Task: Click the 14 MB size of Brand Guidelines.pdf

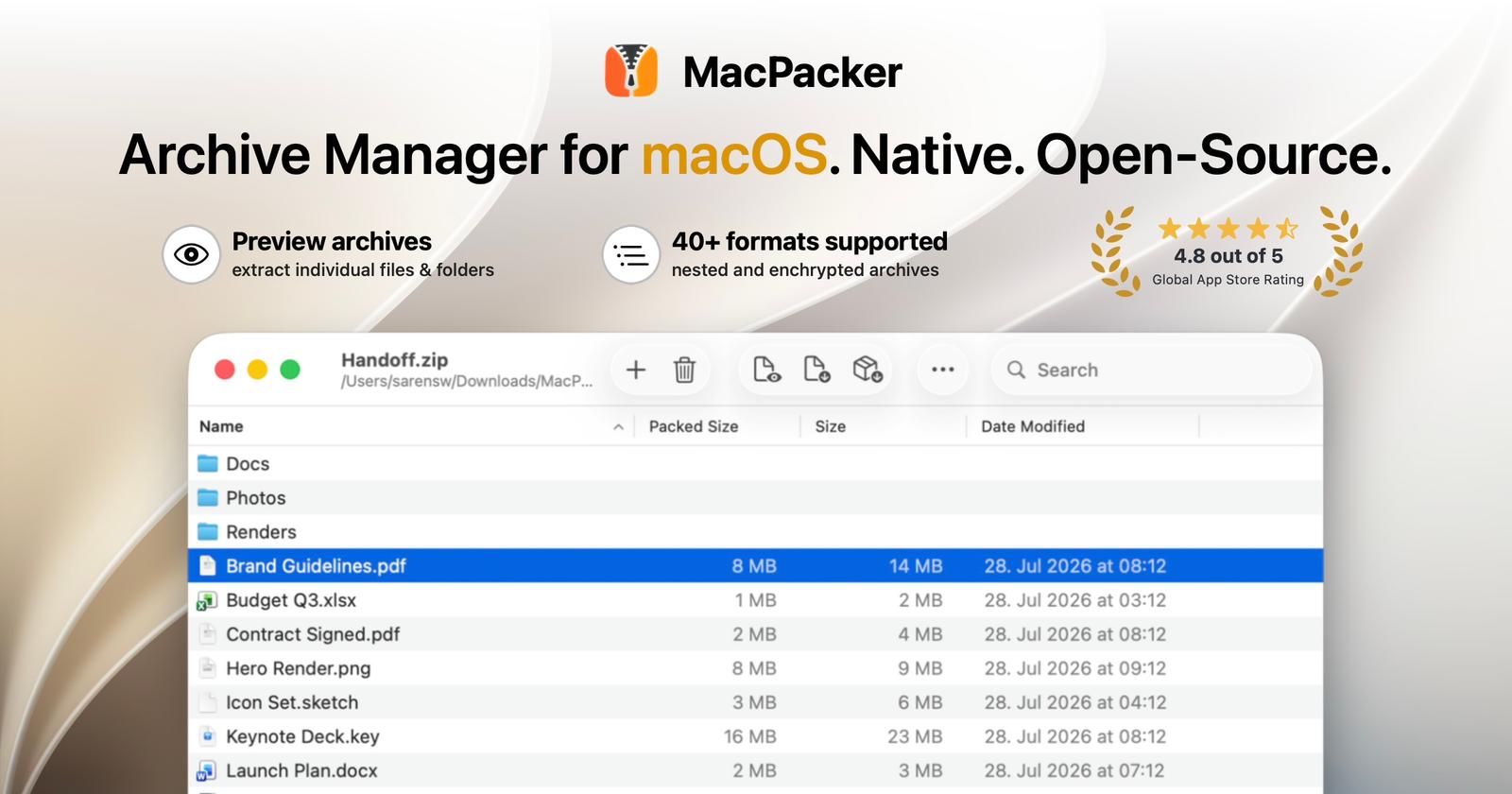Action: pos(916,566)
